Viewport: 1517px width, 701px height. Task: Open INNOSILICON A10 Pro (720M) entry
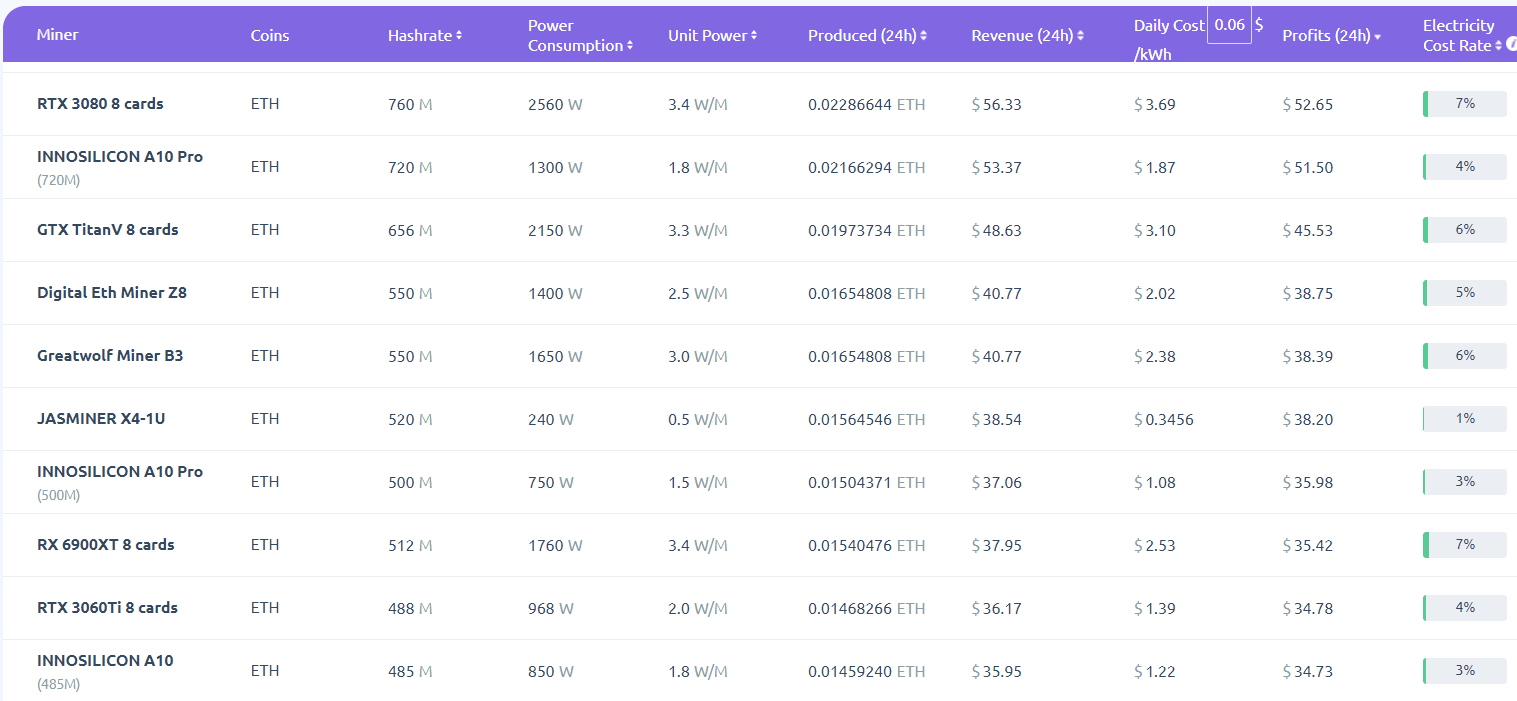pos(120,157)
